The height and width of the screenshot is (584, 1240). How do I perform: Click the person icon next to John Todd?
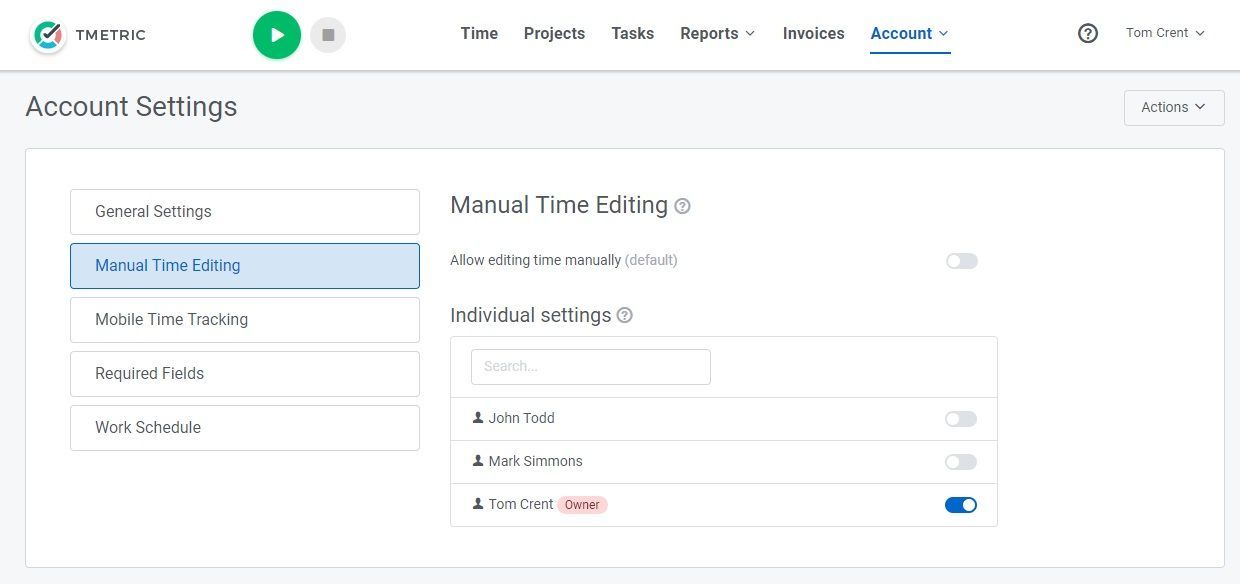(x=478, y=418)
